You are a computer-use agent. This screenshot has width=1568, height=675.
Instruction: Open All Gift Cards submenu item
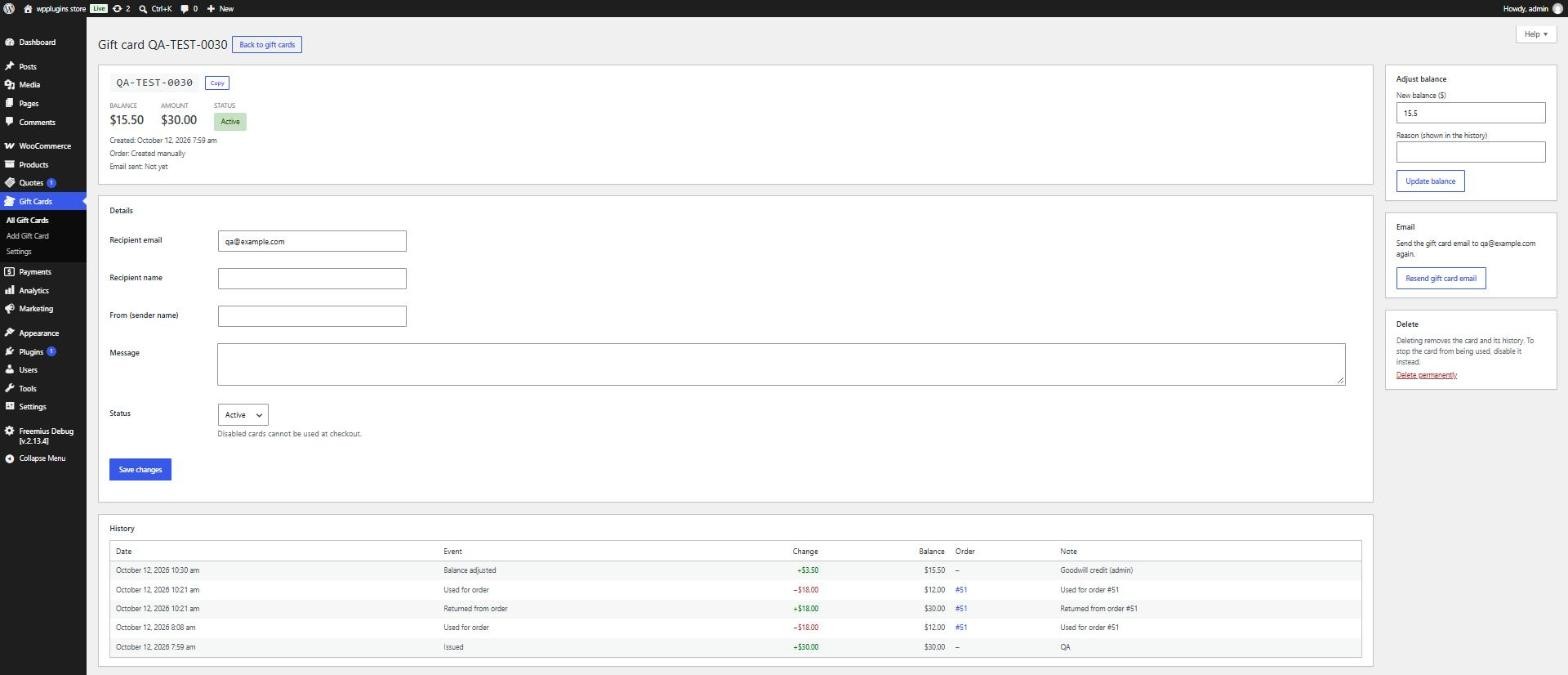coord(27,220)
